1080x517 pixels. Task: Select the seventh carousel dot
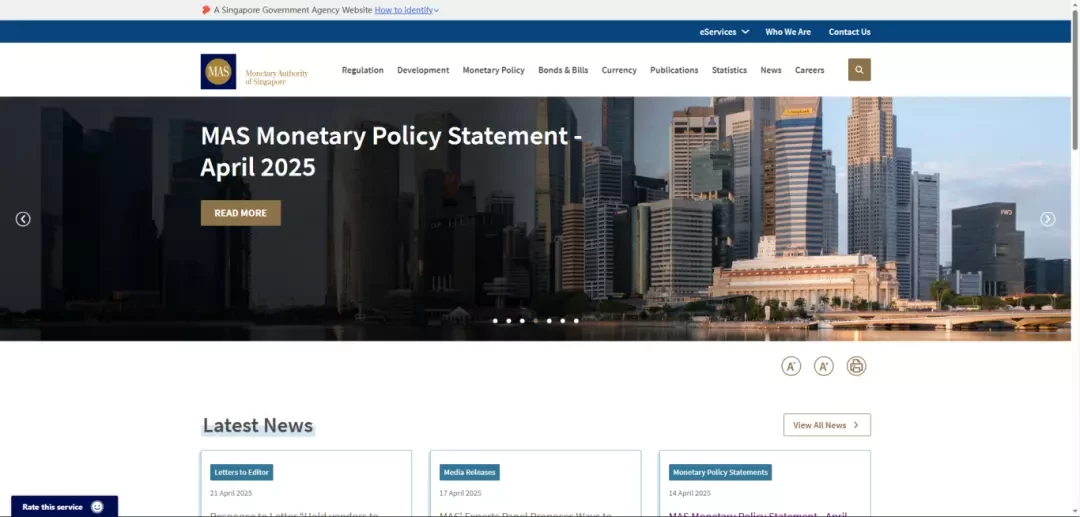576,321
